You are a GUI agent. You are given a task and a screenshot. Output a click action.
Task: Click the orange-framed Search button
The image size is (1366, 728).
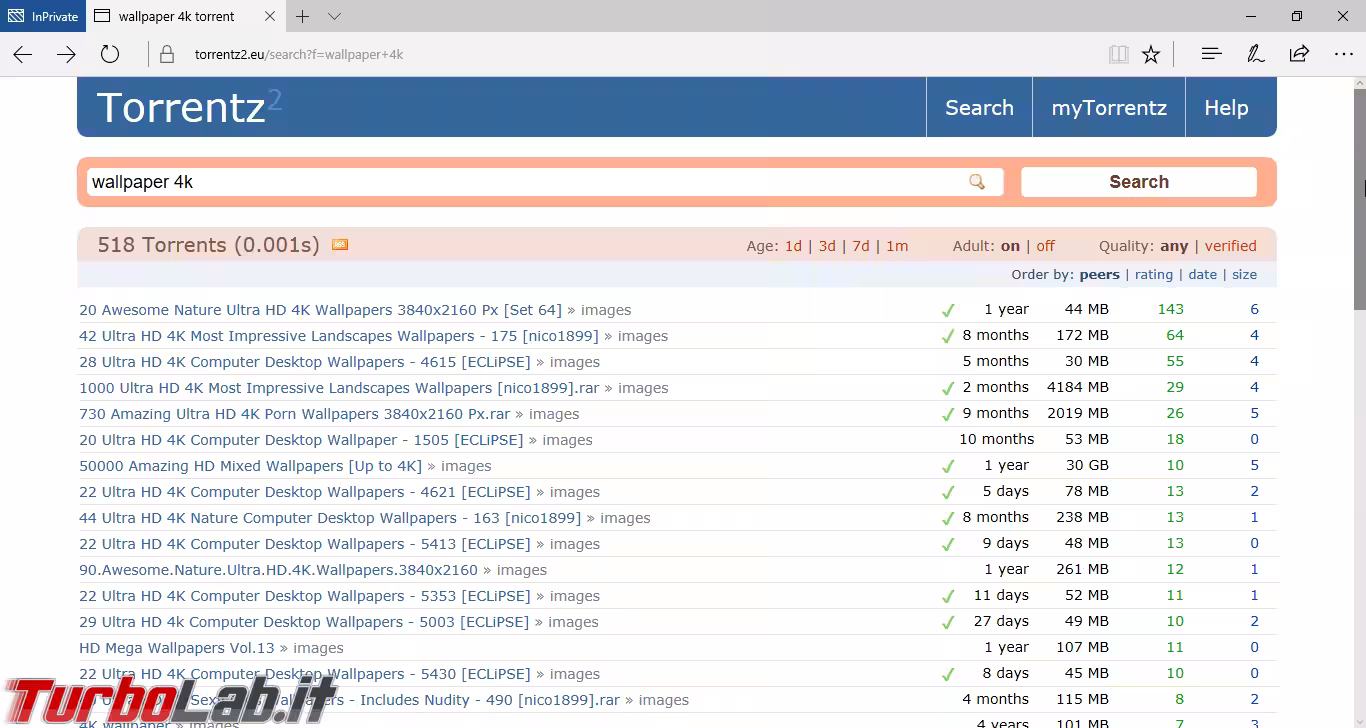click(1139, 182)
